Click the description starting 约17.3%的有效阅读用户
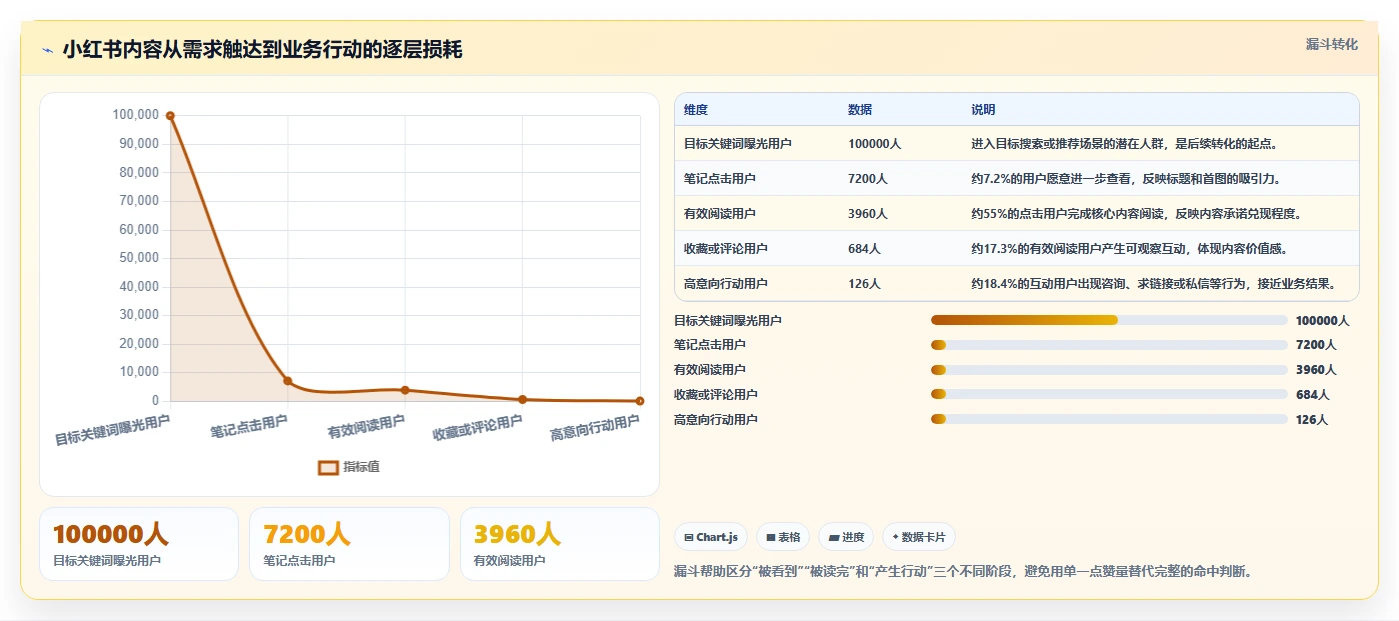This screenshot has height=621, width=1399. [x=1130, y=249]
